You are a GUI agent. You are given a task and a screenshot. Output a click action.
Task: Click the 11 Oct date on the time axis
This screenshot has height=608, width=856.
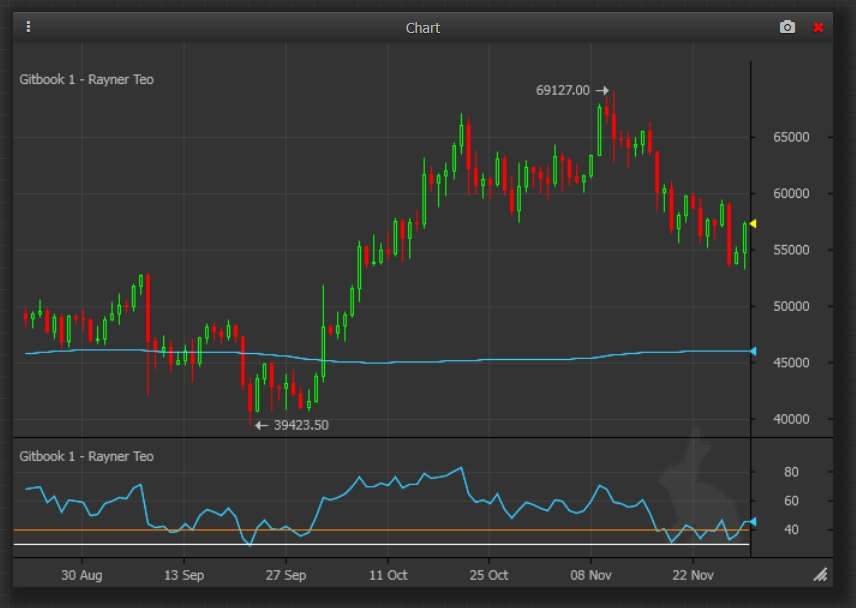[388, 575]
